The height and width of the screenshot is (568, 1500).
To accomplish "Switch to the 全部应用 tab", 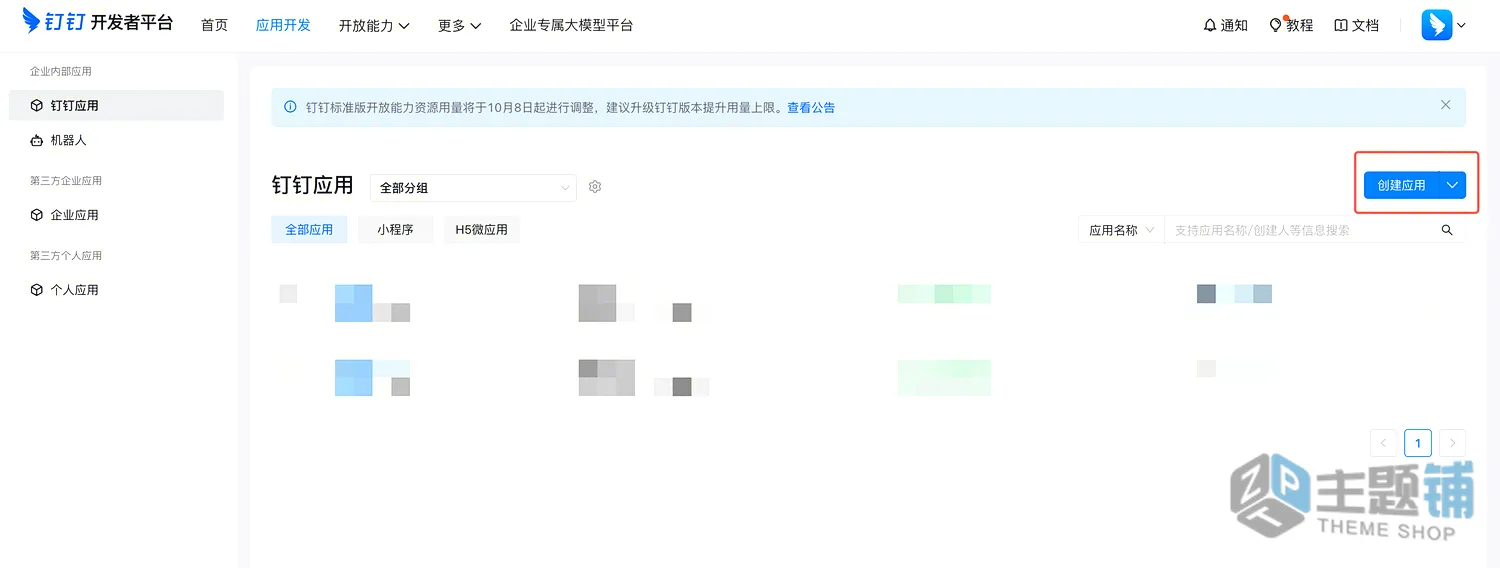I will point(309,229).
